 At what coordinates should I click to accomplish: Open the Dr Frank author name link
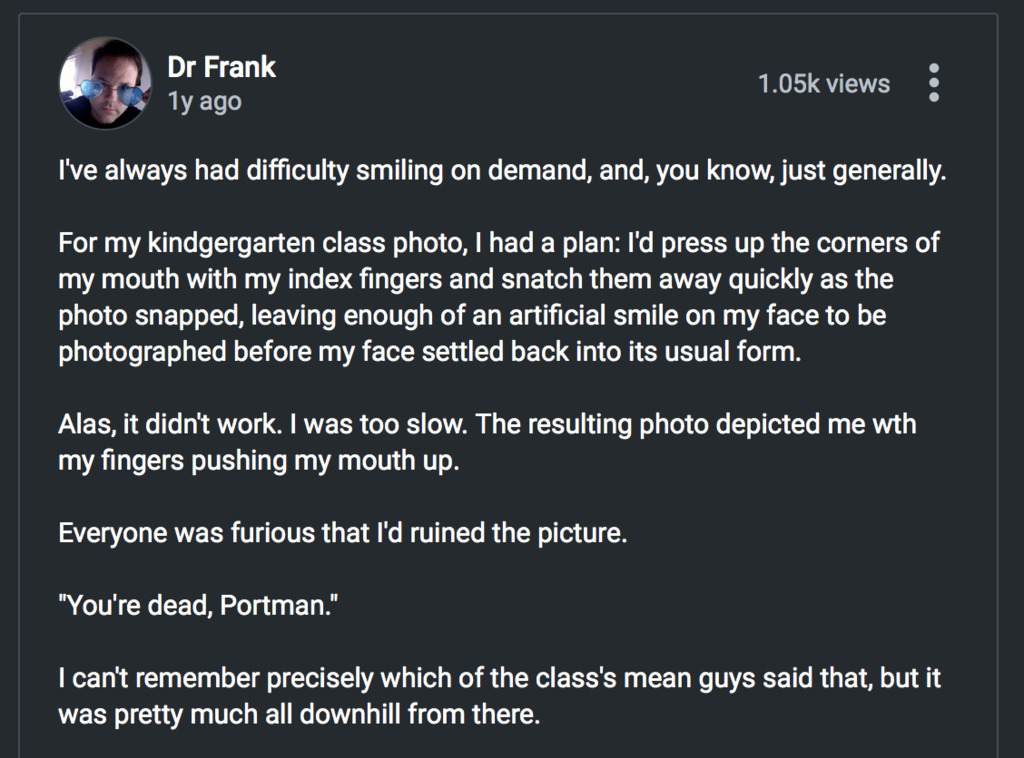221,68
